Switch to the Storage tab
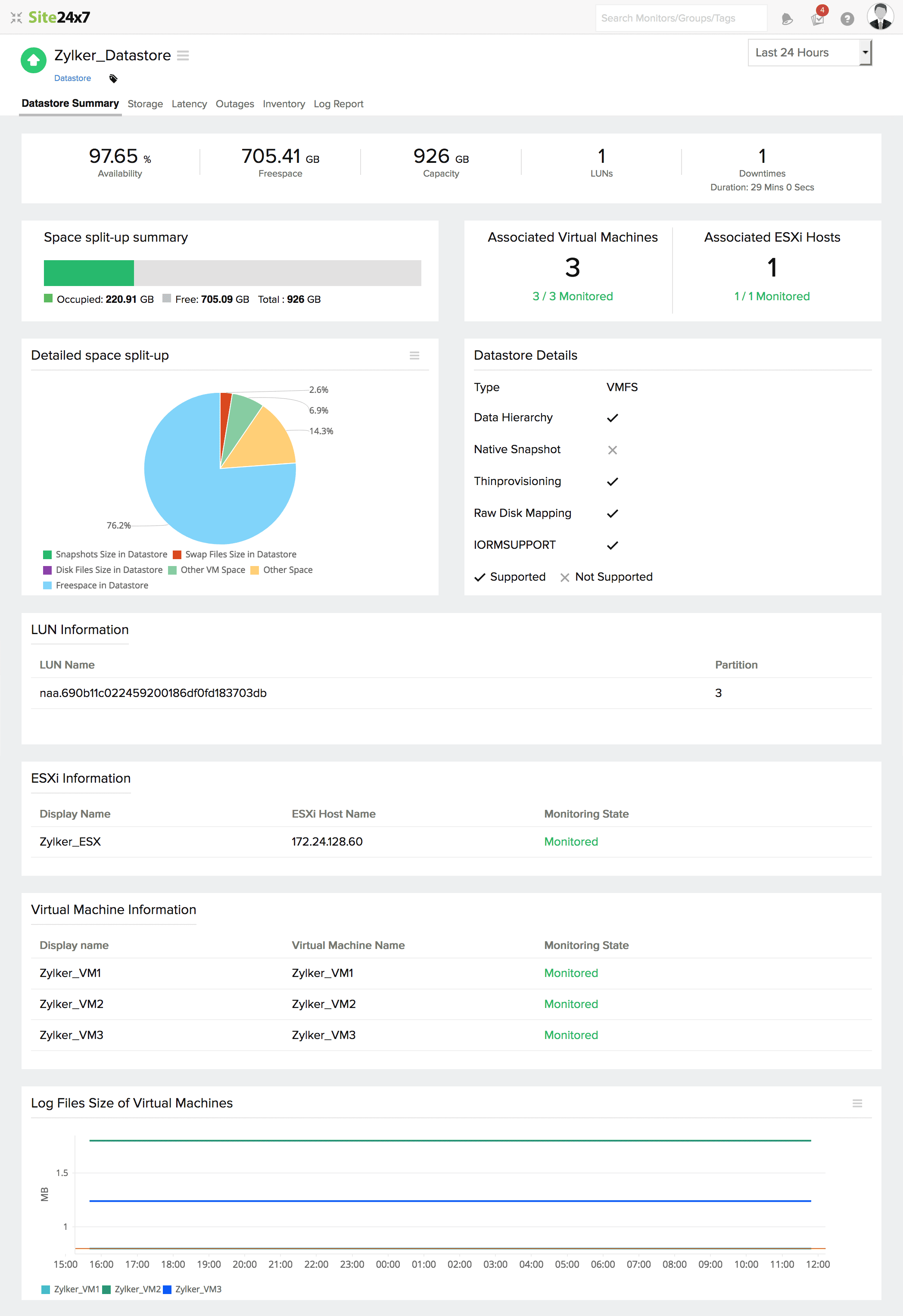 [145, 104]
